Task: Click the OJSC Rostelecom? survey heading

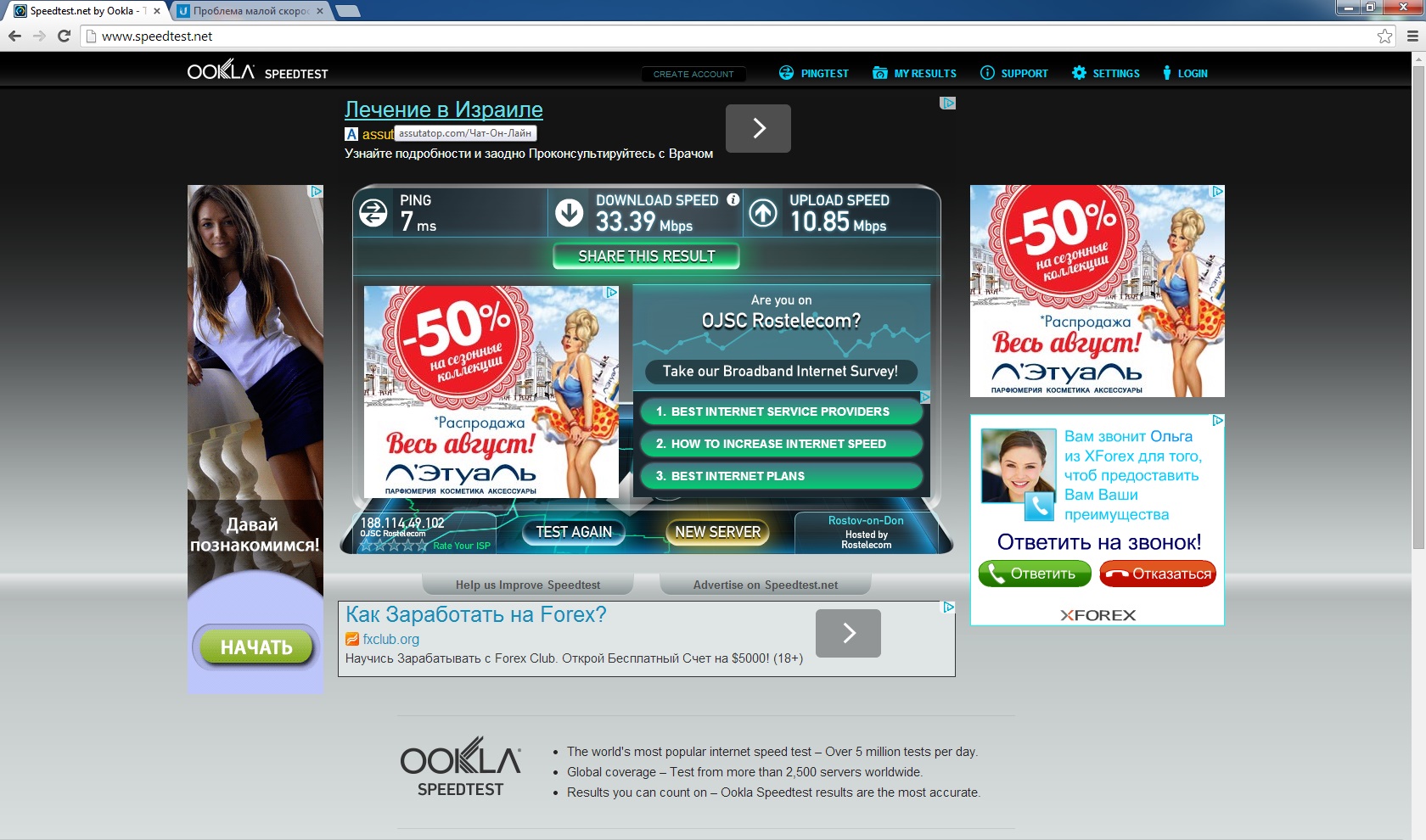Action: pos(781,321)
